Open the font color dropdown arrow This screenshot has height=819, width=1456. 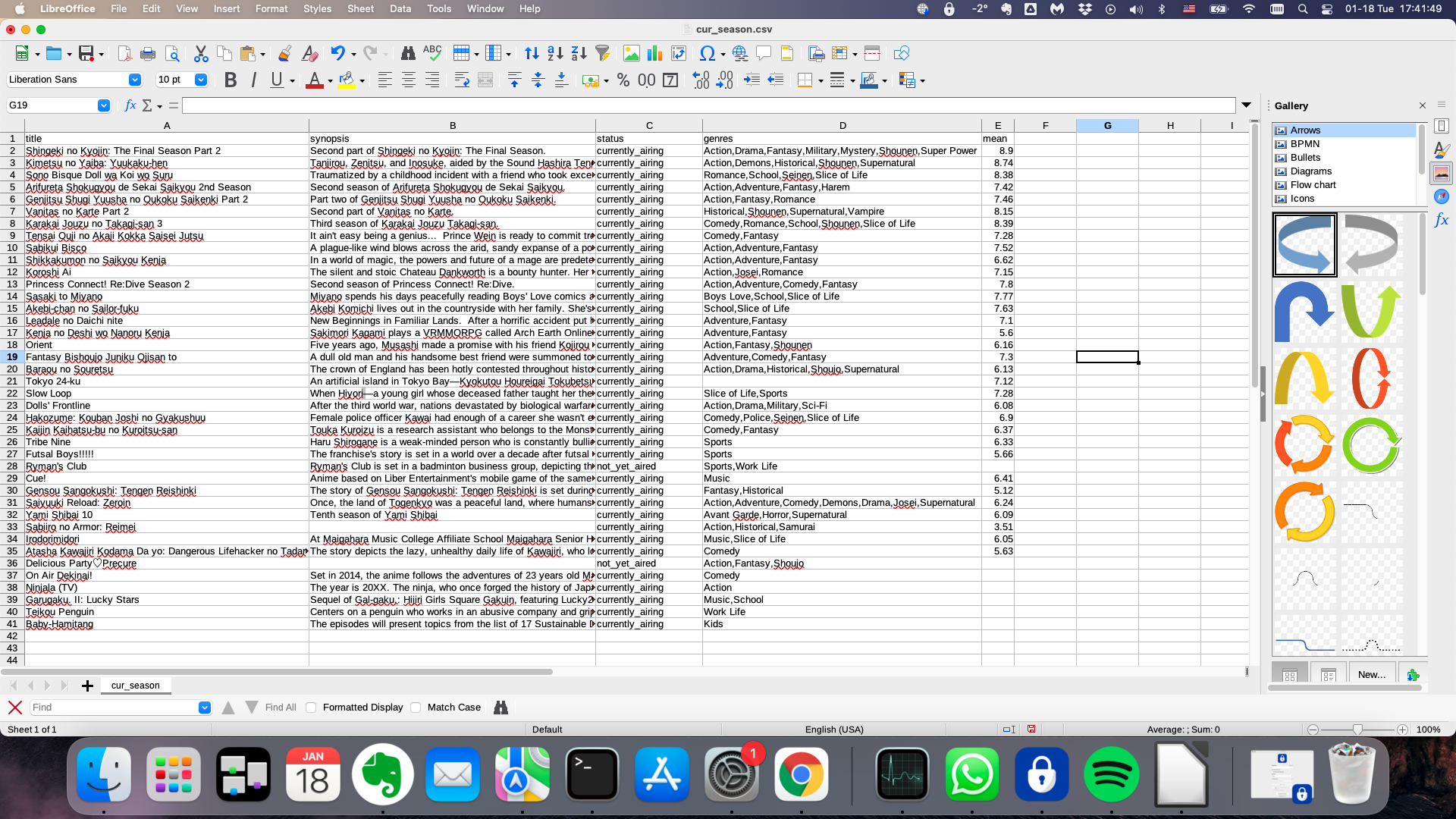[x=330, y=81]
